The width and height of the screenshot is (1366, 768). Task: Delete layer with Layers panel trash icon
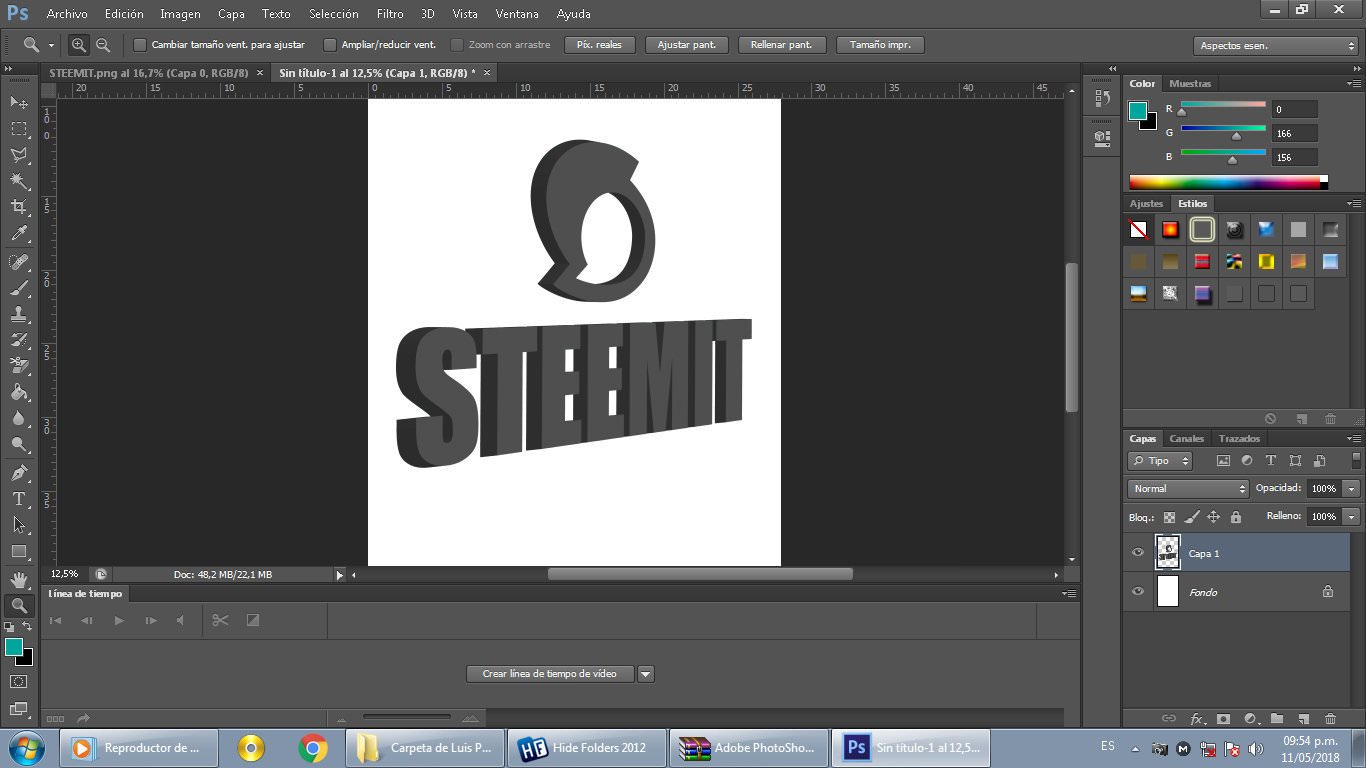(x=1330, y=718)
